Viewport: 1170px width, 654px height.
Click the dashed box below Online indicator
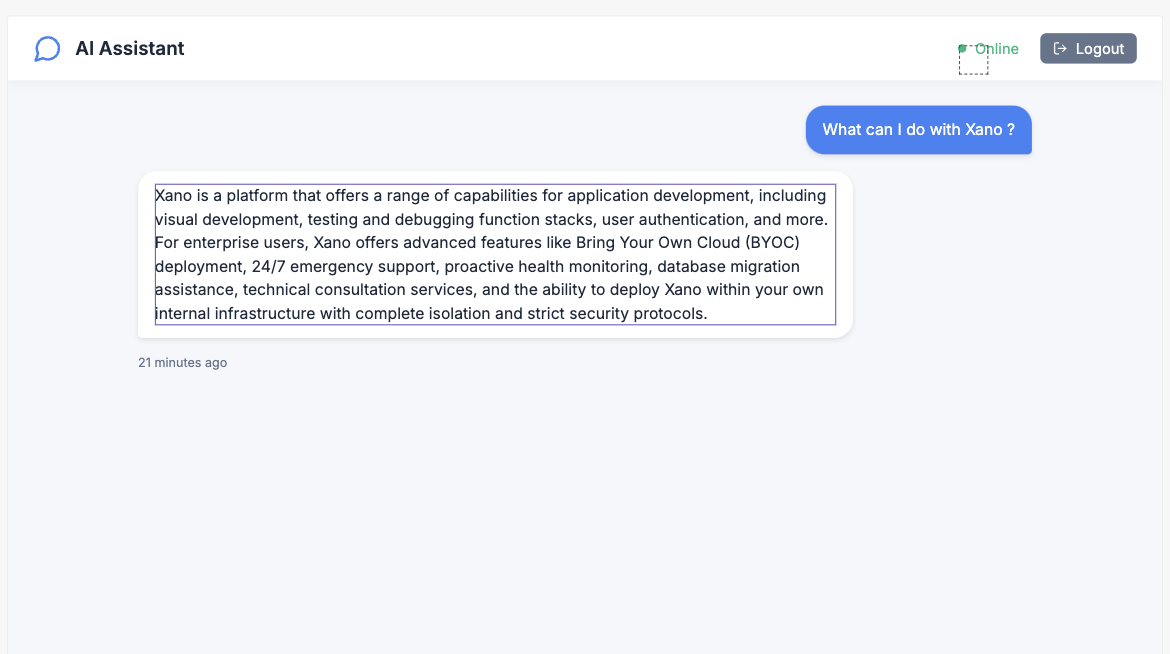(973, 62)
